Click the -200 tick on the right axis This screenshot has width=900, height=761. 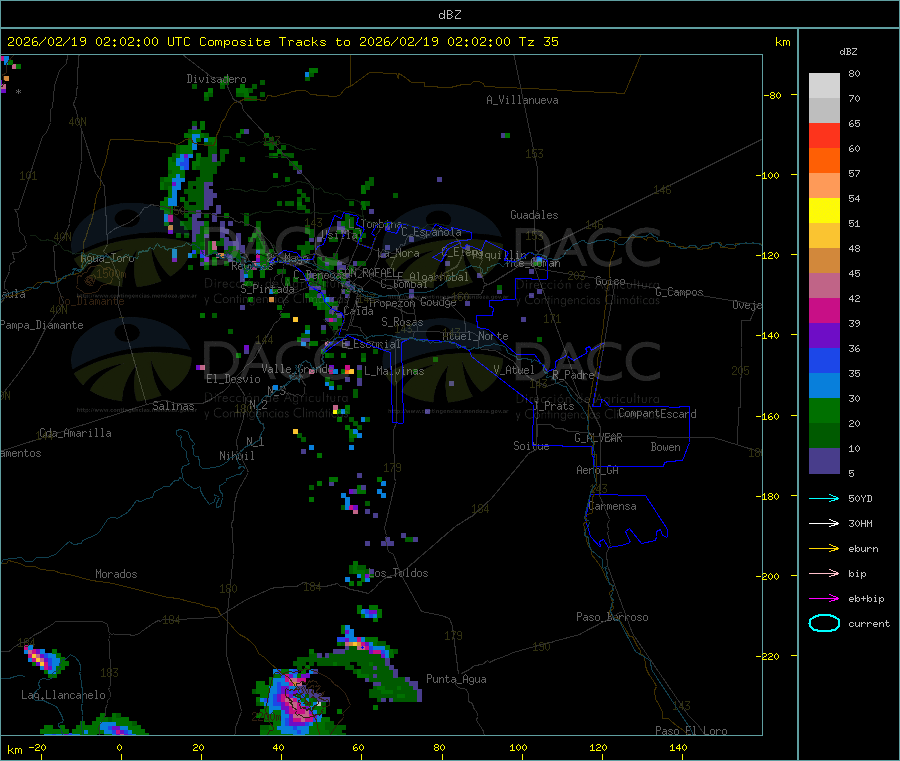click(770, 576)
